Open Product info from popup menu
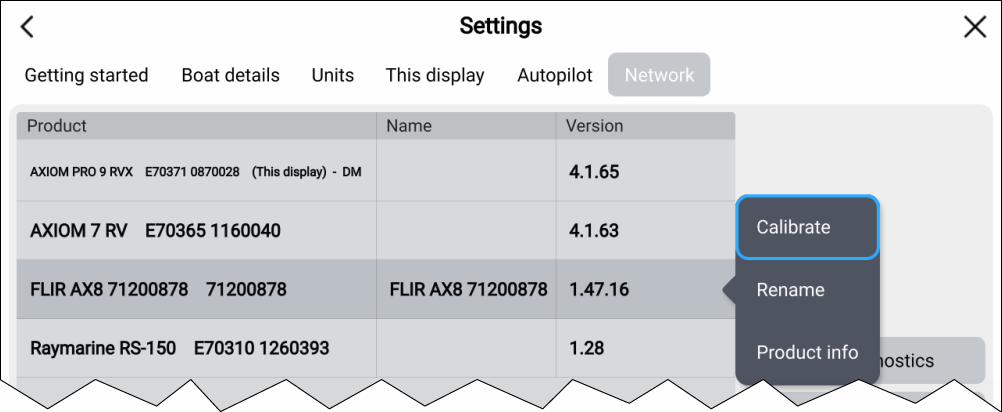1002x412 pixels. click(x=807, y=352)
